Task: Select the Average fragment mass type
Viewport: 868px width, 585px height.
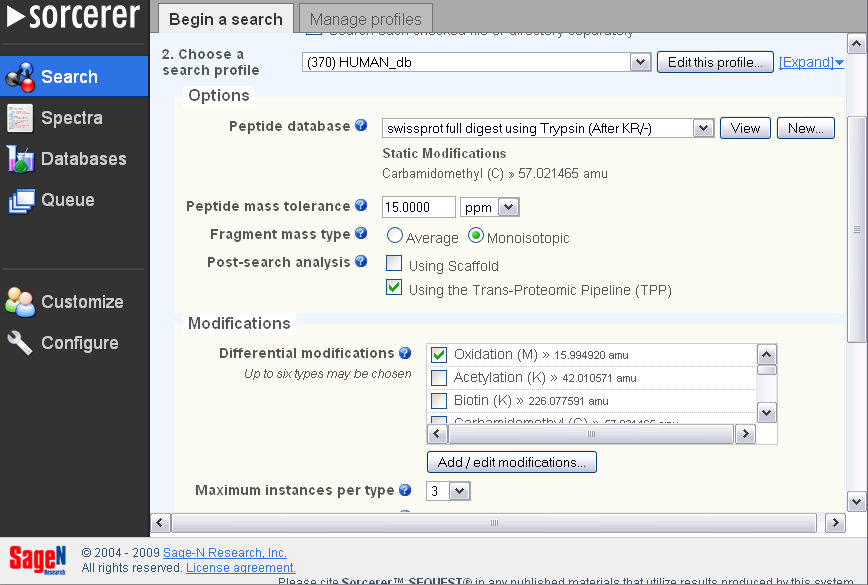Action: [395, 237]
